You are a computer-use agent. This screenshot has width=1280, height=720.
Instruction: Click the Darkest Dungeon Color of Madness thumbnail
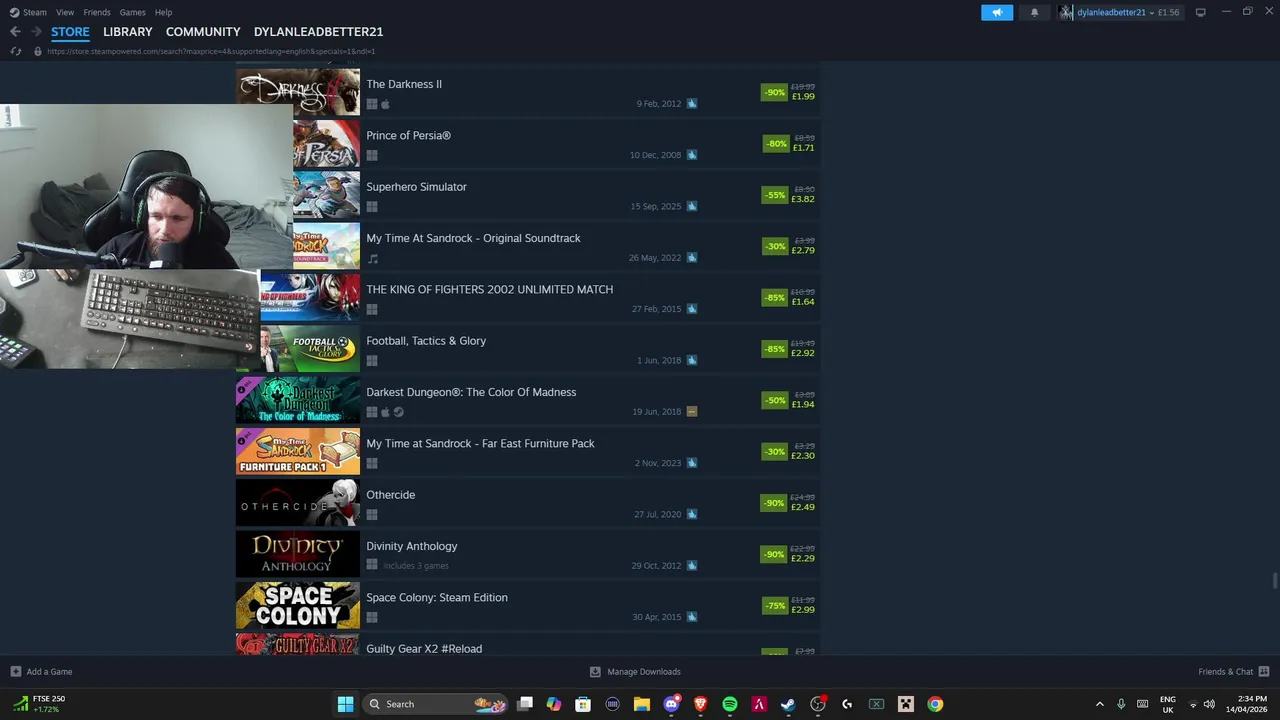click(x=298, y=400)
